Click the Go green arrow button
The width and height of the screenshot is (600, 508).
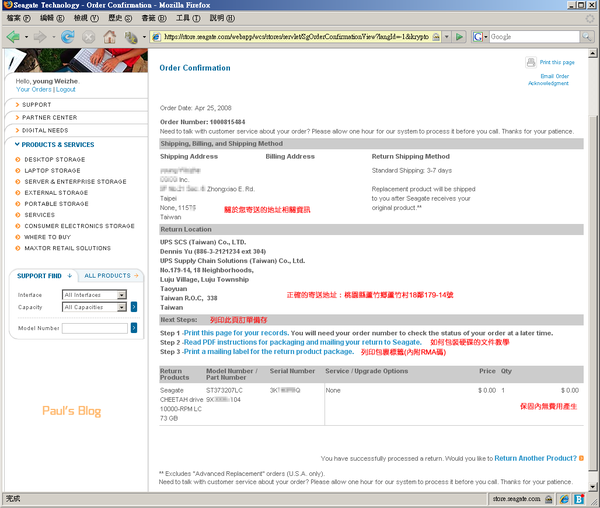pyautogui.click(x=459, y=37)
